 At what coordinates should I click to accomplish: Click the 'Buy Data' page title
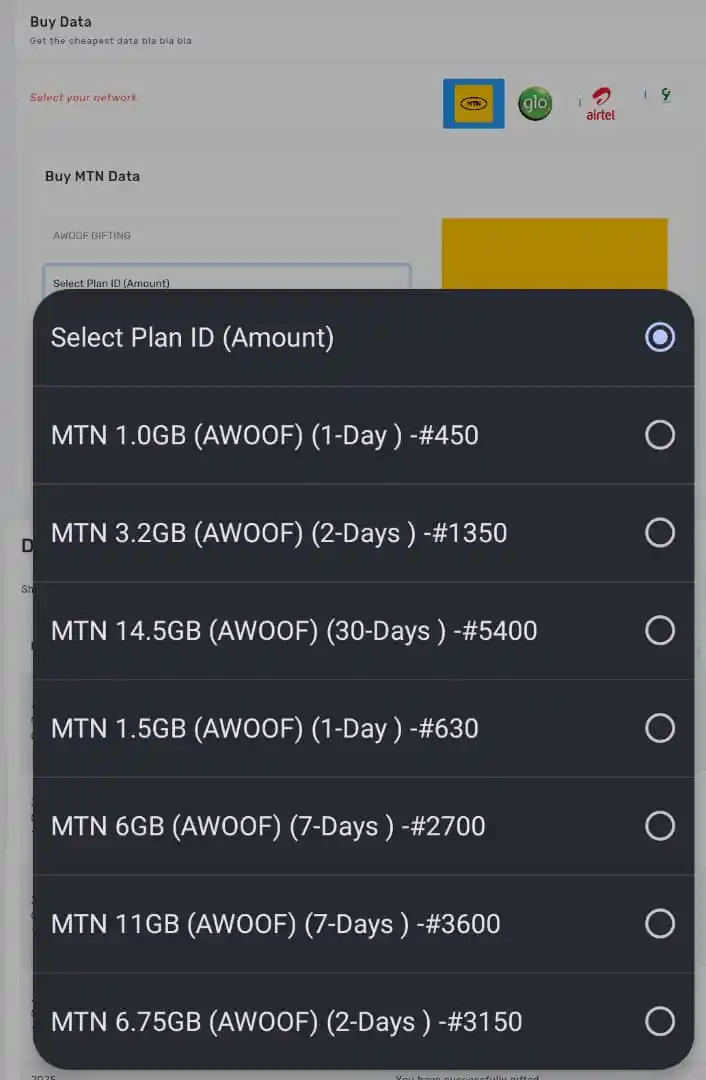61,22
